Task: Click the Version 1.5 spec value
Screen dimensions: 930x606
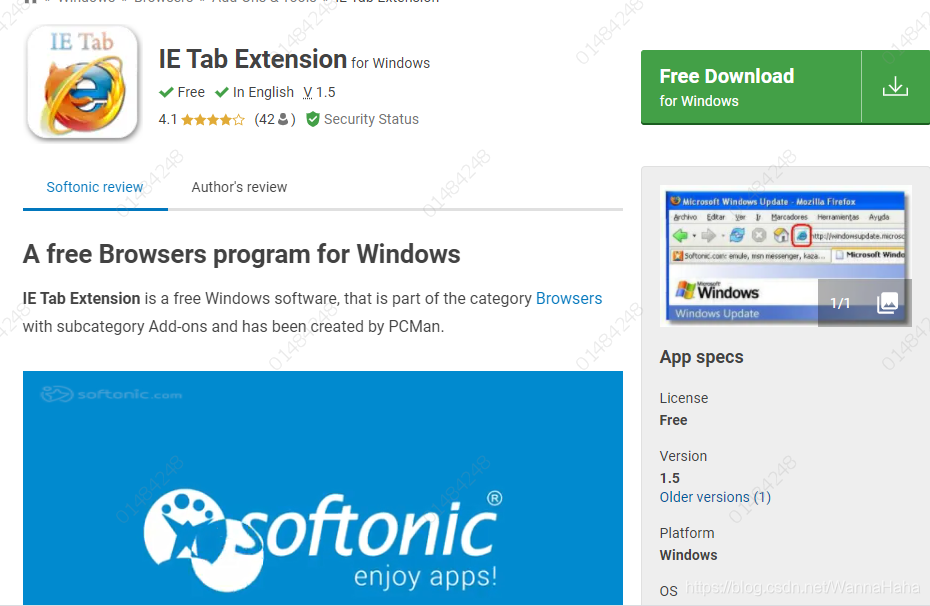Action: click(670, 478)
